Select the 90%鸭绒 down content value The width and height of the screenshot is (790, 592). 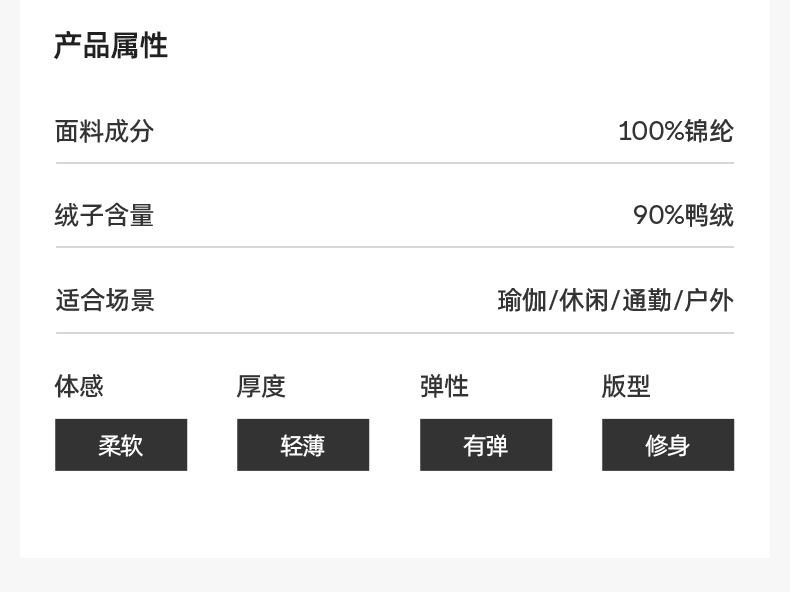(x=683, y=215)
